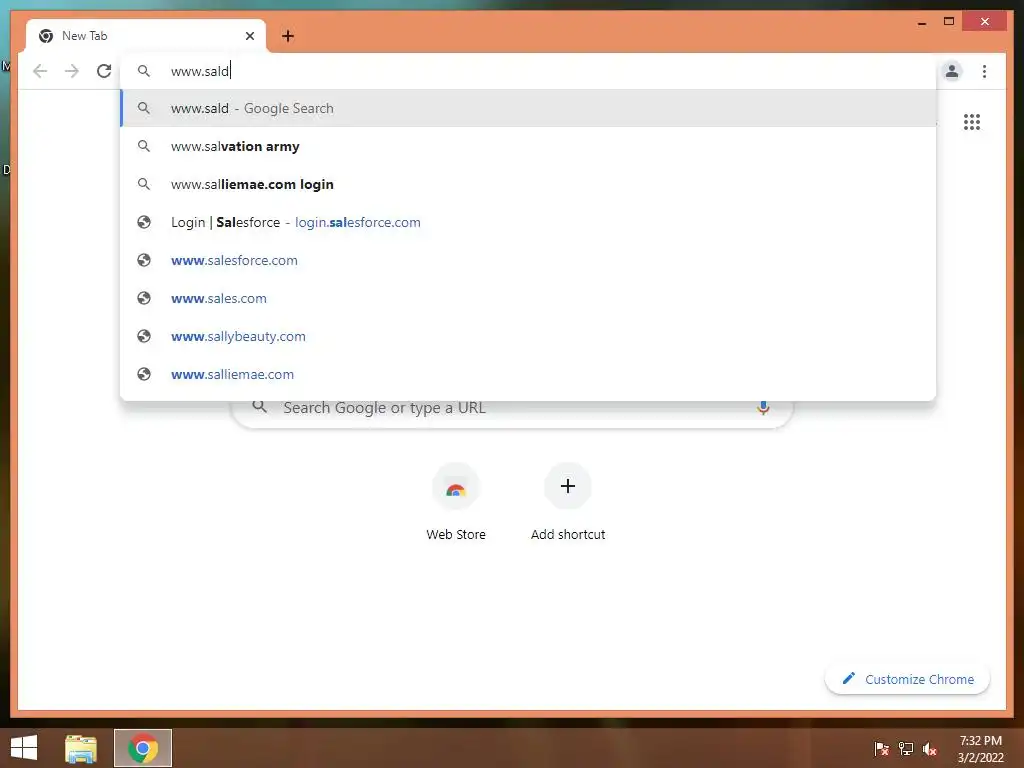
Task: Close the New Tab tab
Action: click(249, 36)
